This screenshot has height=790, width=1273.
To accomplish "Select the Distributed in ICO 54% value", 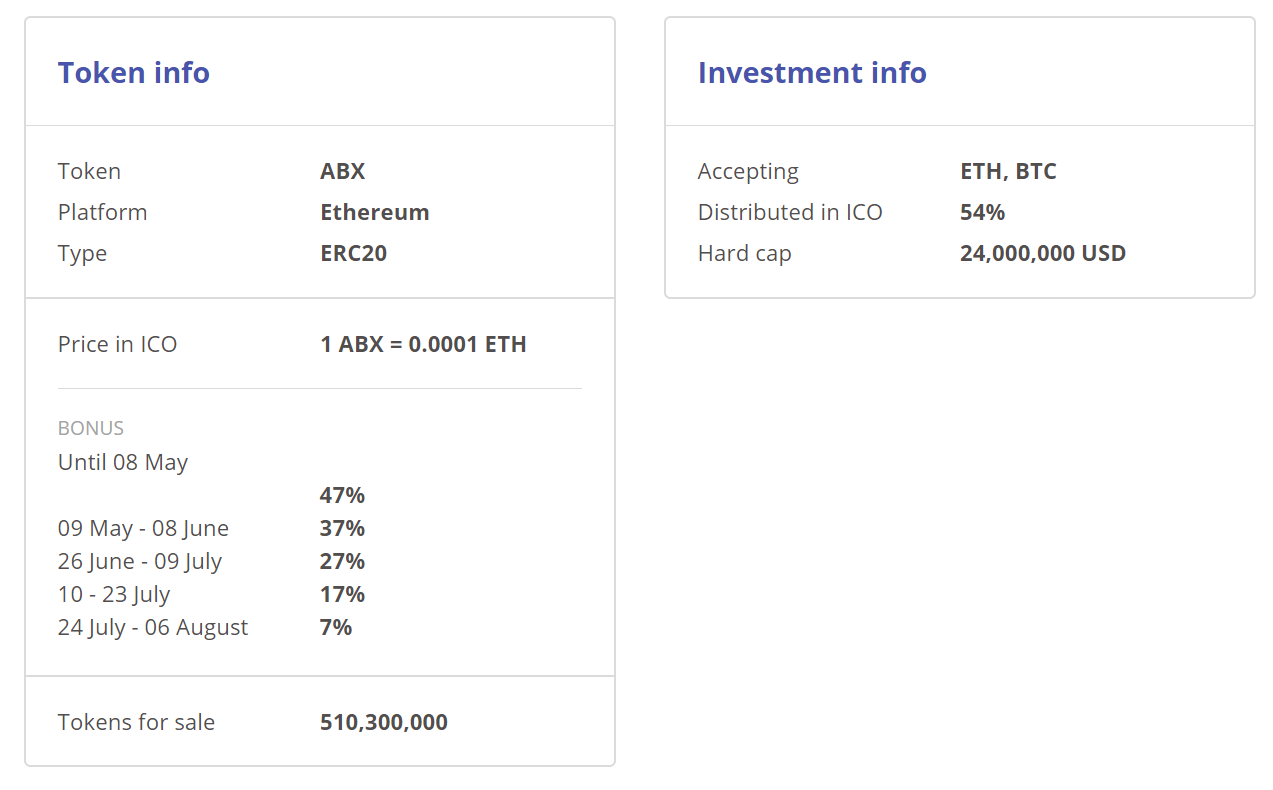I will pos(982,212).
